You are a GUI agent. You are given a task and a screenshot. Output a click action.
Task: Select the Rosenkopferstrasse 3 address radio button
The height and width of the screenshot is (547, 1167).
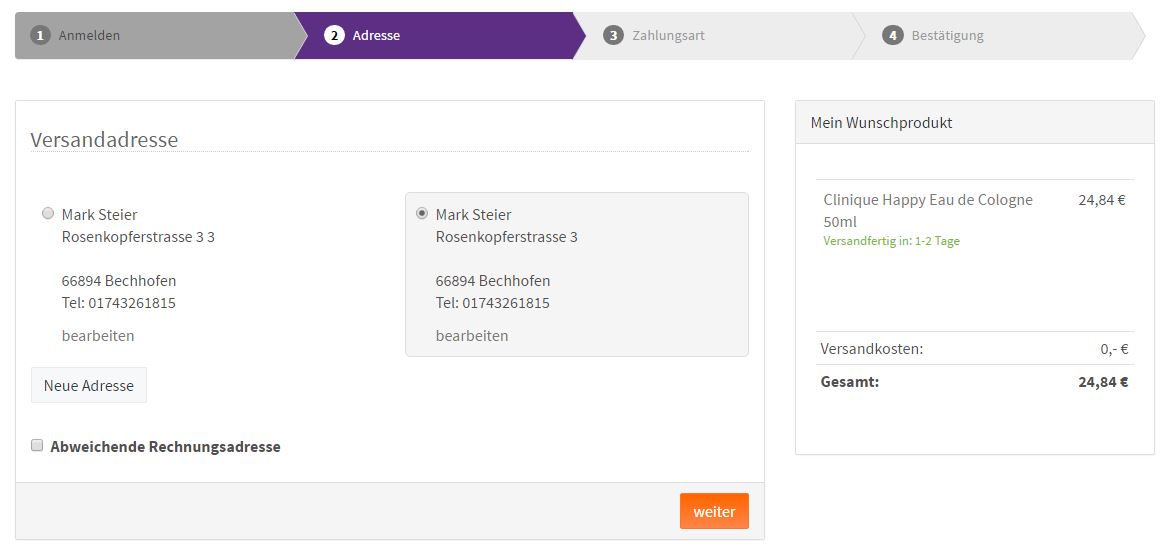(422, 214)
